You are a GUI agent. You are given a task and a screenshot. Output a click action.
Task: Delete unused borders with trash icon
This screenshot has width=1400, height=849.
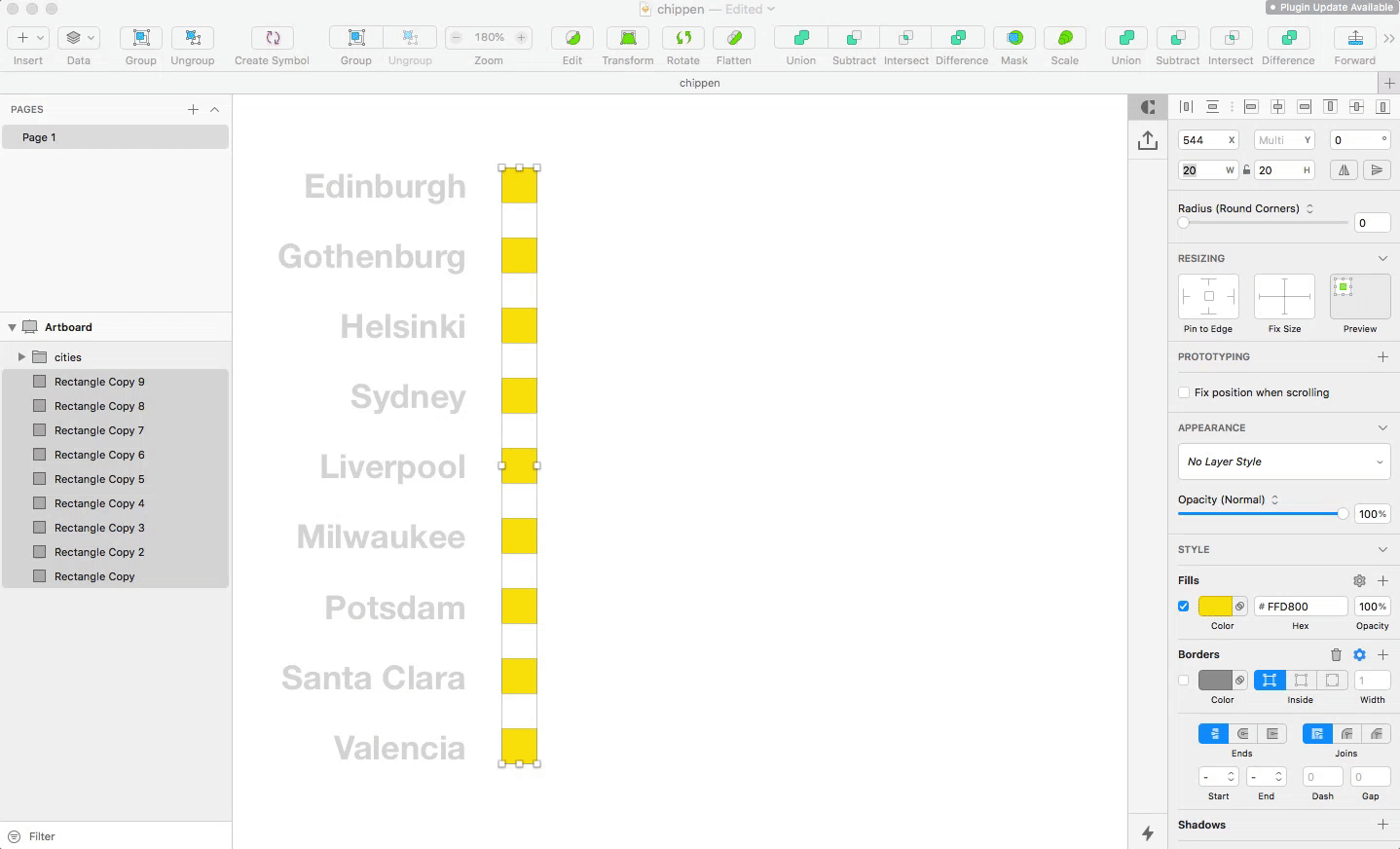pos(1336,654)
